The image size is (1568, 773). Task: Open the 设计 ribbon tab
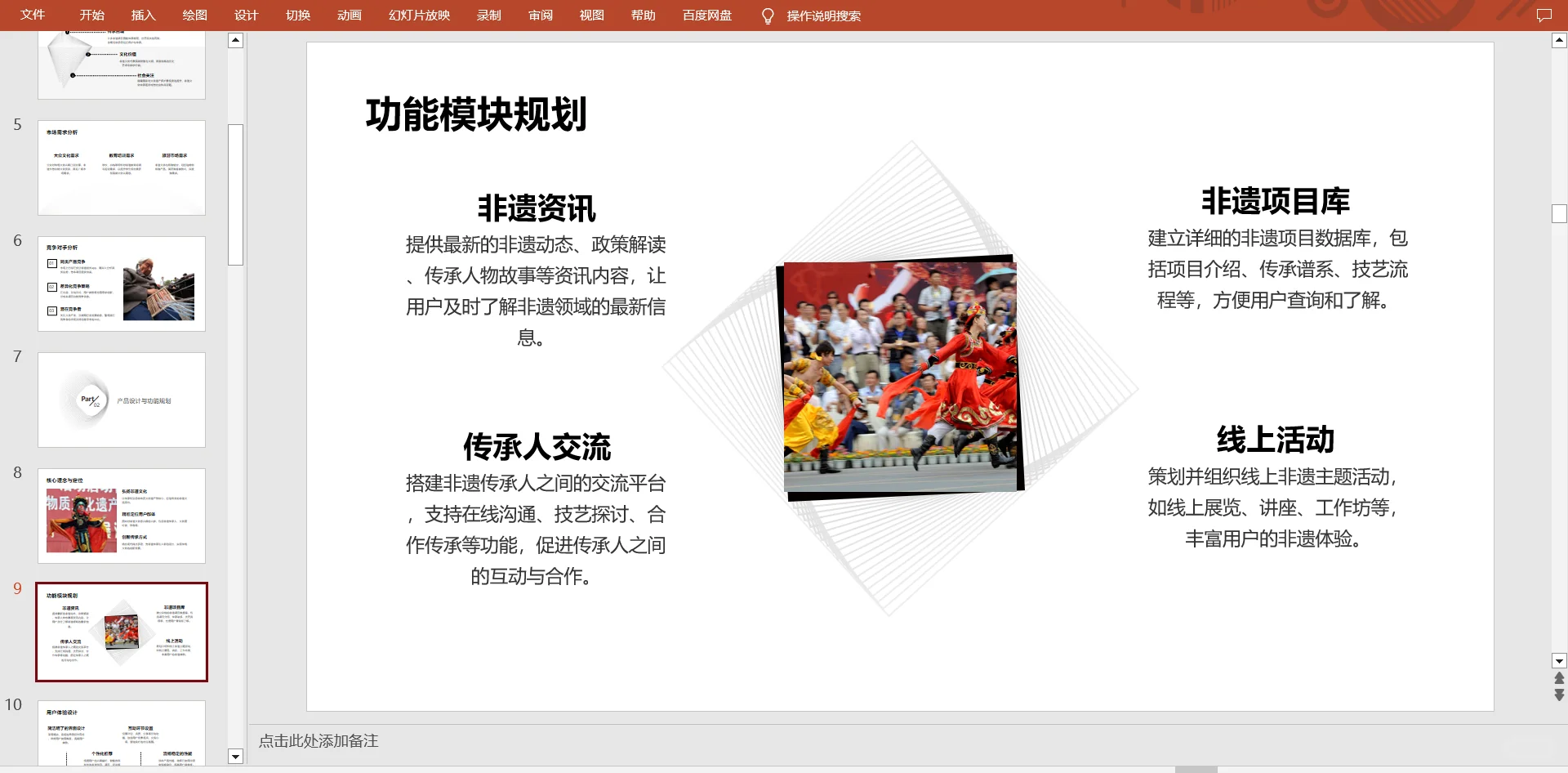tap(246, 16)
